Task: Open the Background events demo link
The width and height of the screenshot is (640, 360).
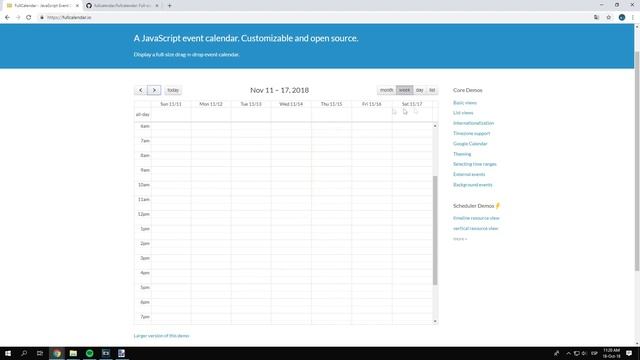Action: [473, 185]
